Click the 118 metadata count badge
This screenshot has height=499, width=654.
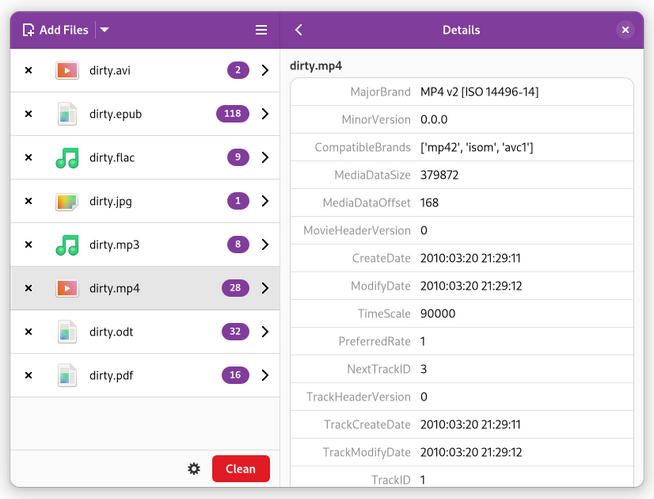pos(232,114)
